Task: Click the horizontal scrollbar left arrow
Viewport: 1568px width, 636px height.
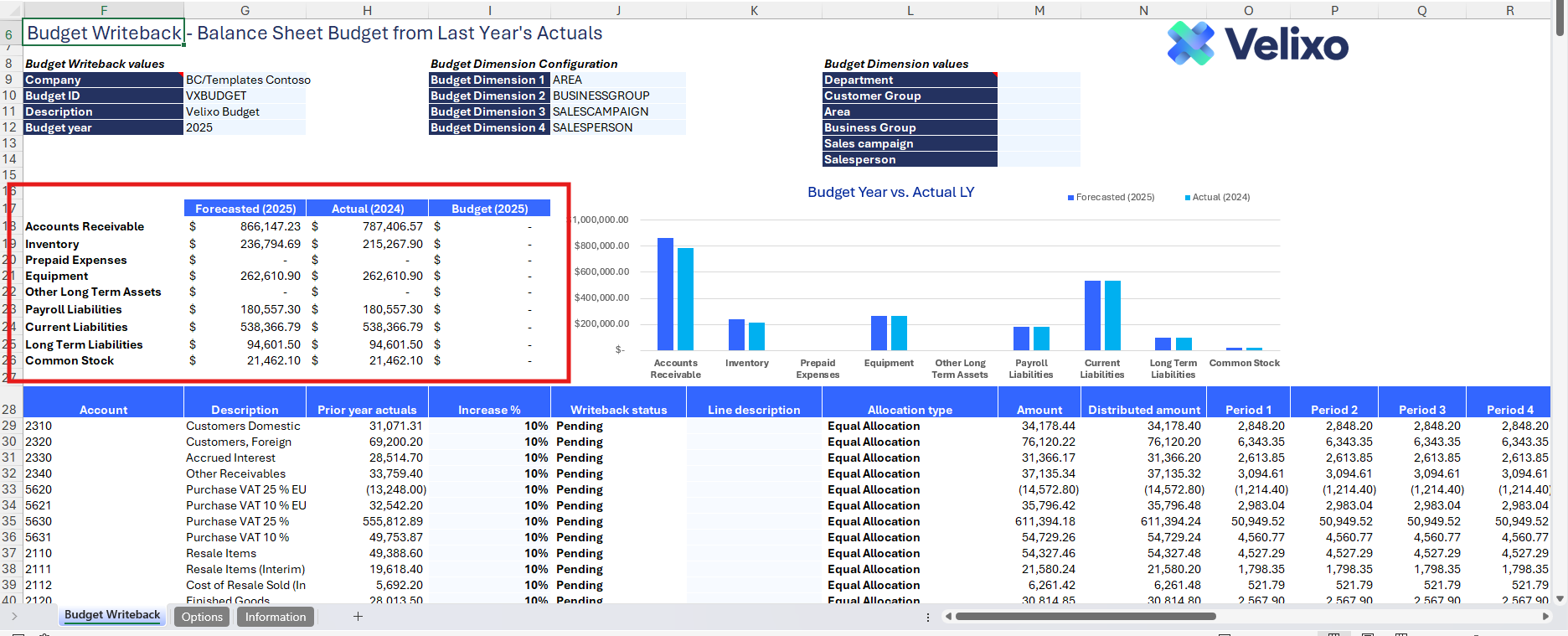Action: tap(948, 617)
